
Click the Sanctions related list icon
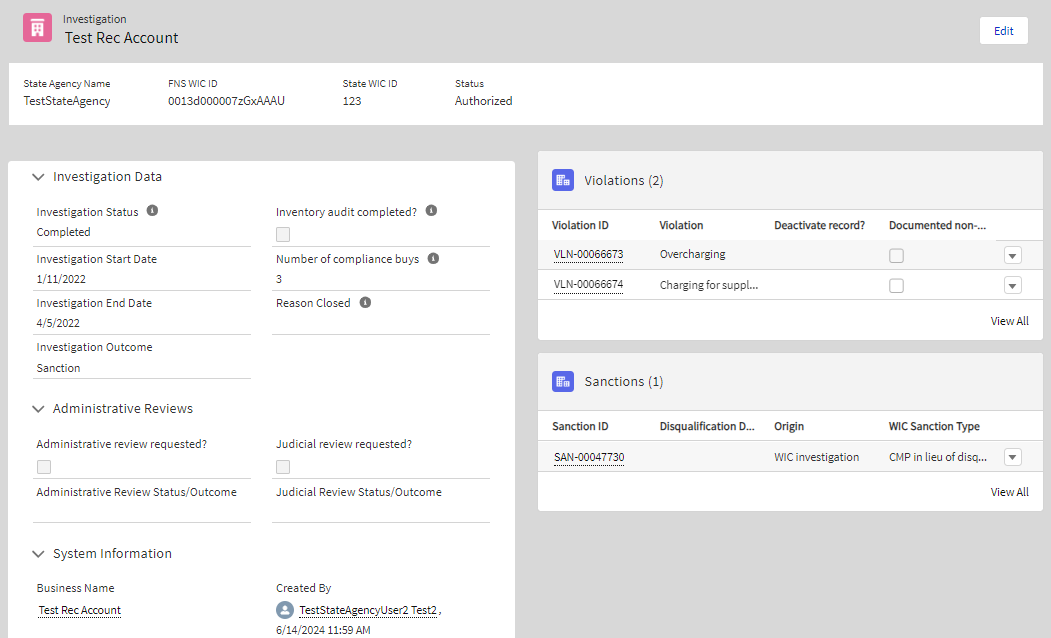coord(562,381)
